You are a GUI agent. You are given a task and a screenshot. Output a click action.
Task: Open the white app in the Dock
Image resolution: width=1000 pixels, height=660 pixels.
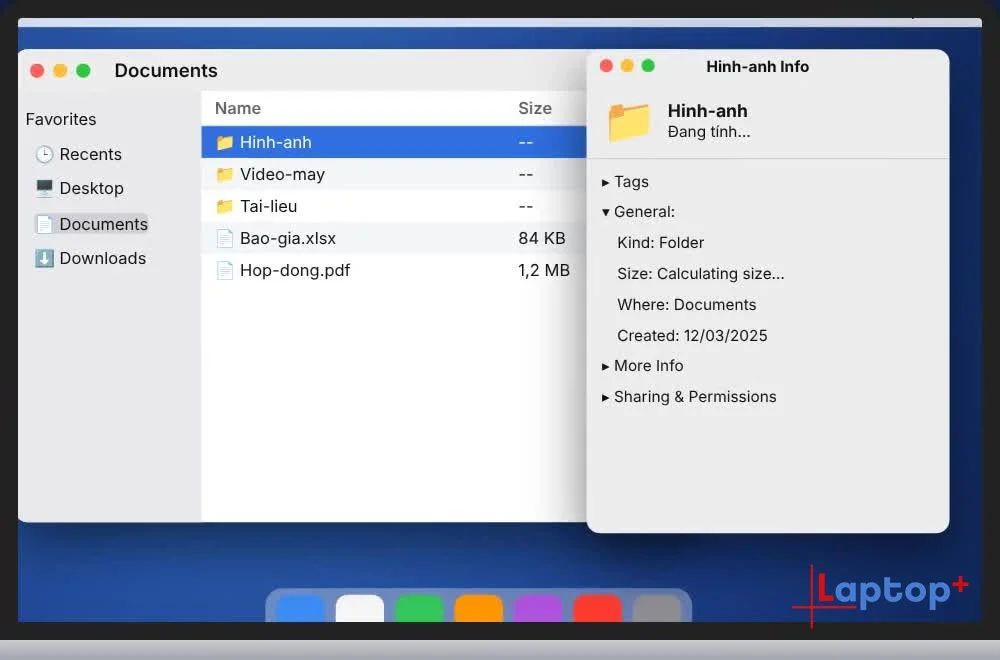pos(360,608)
